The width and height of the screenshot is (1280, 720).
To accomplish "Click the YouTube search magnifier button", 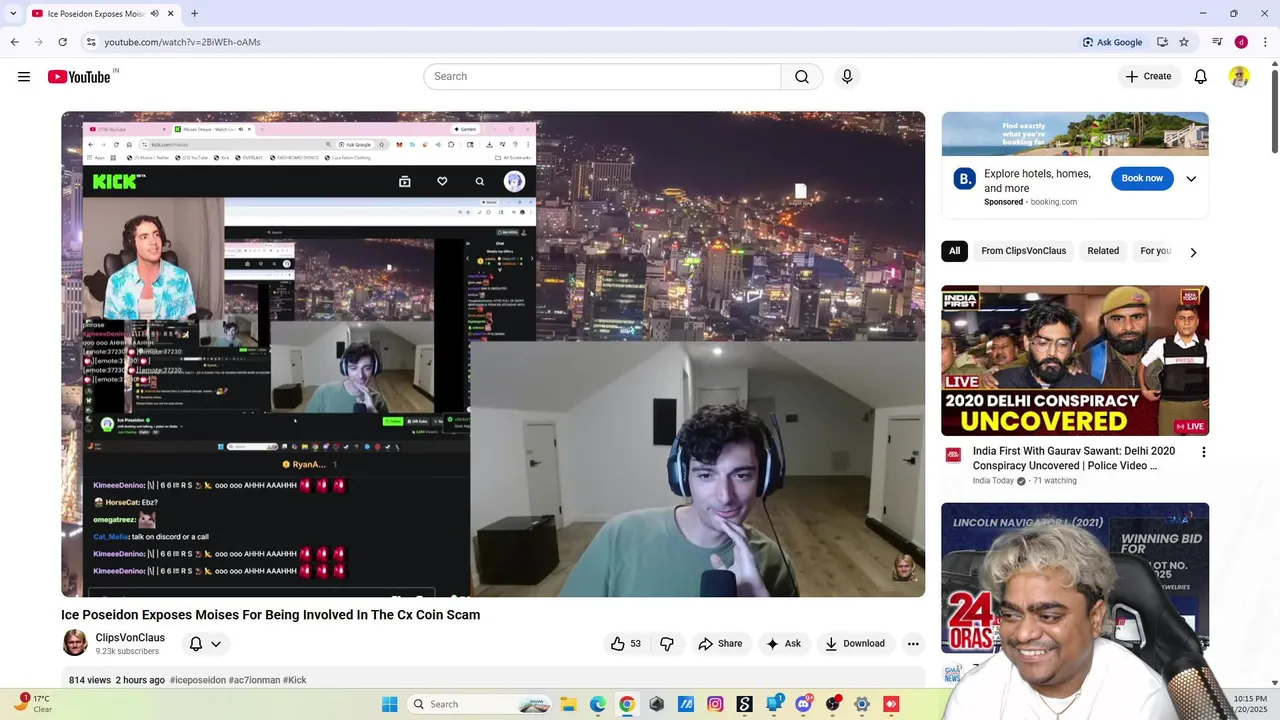I will [801, 77].
